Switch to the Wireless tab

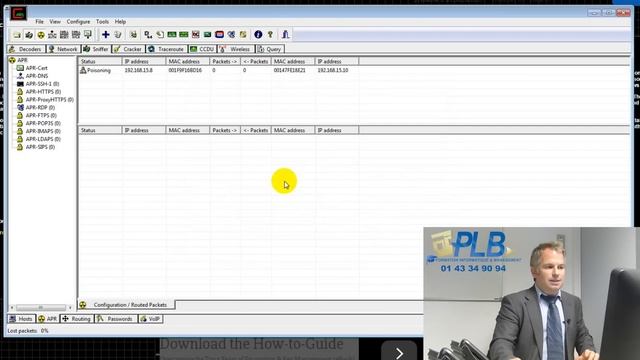pyautogui.click(x=236, y=49)
